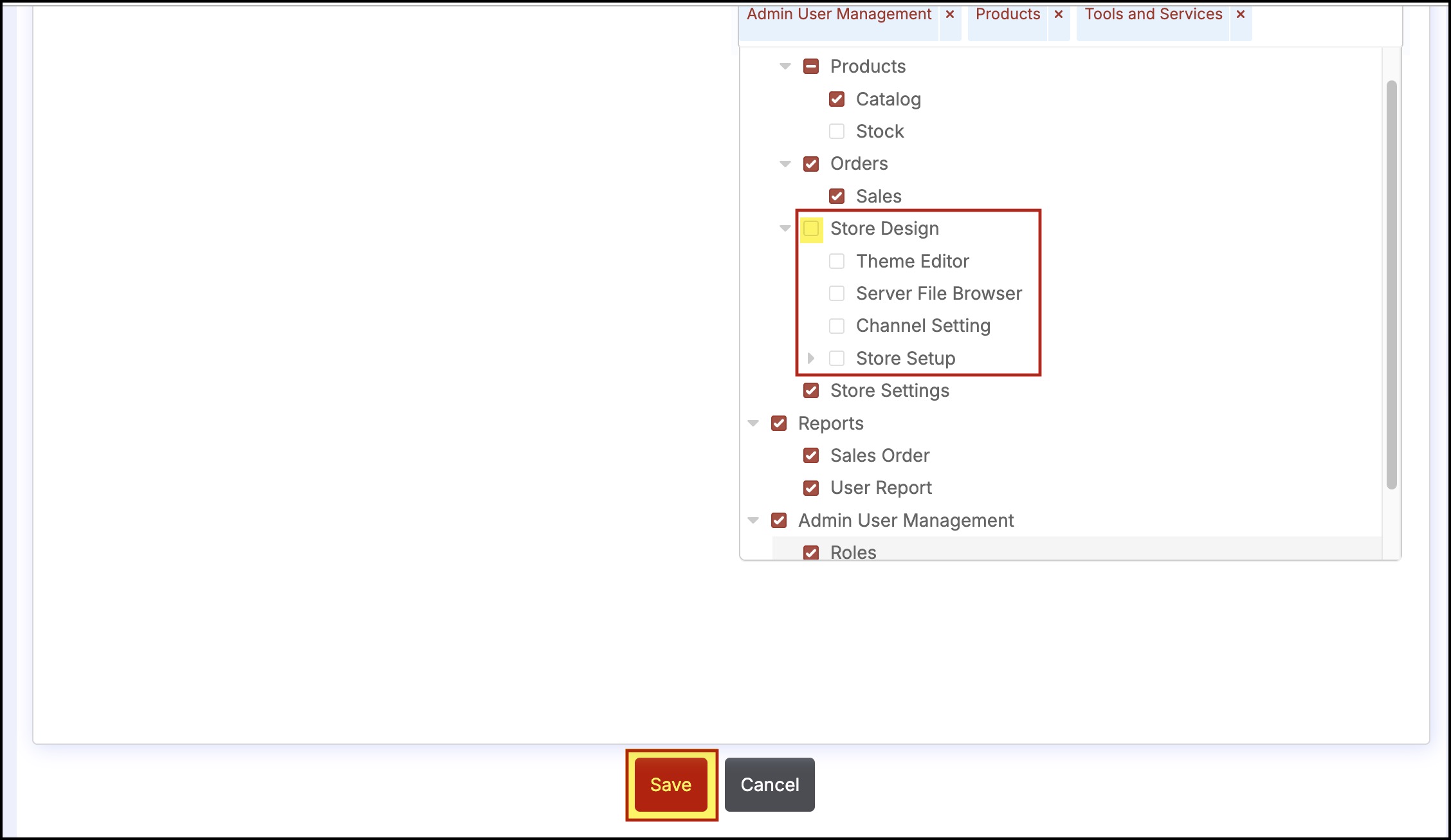Collapse the Orders tree node
1451x840 pixels.
(x=785, y=163)
